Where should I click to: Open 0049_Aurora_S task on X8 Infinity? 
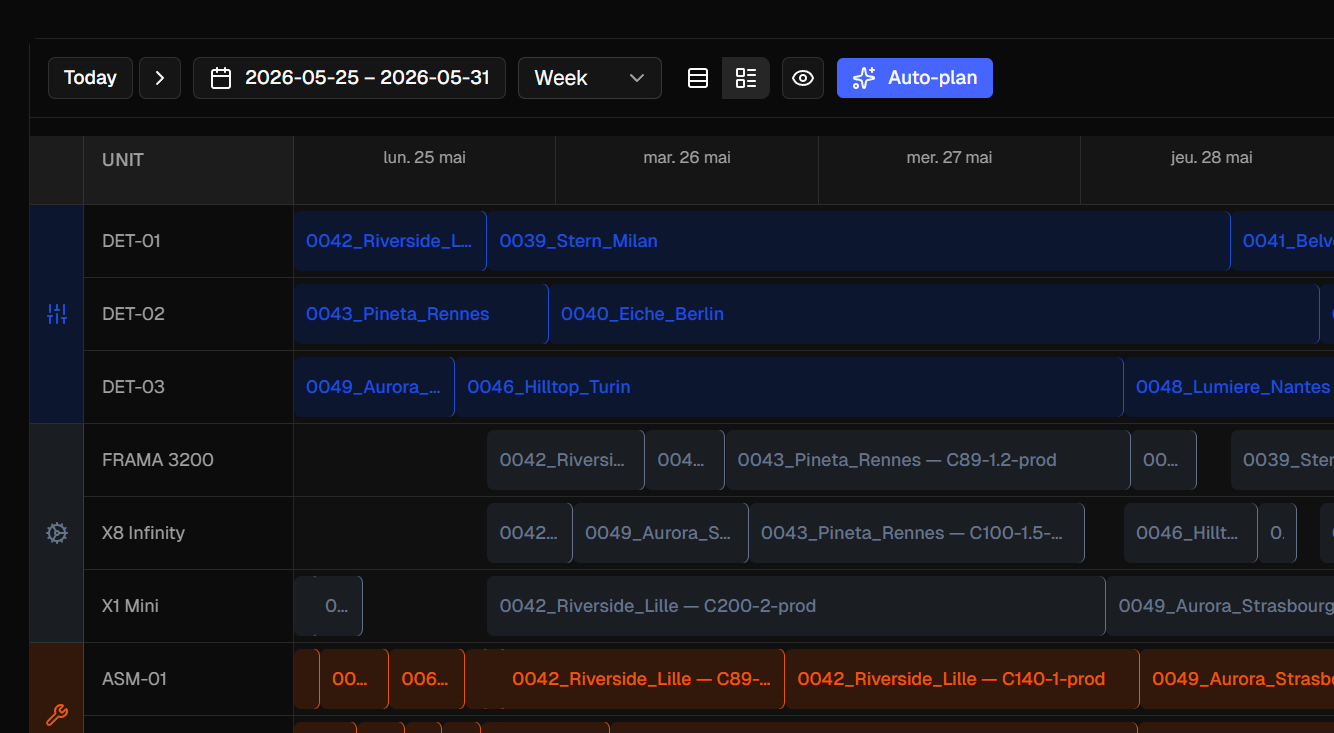(x=660, y=533)
